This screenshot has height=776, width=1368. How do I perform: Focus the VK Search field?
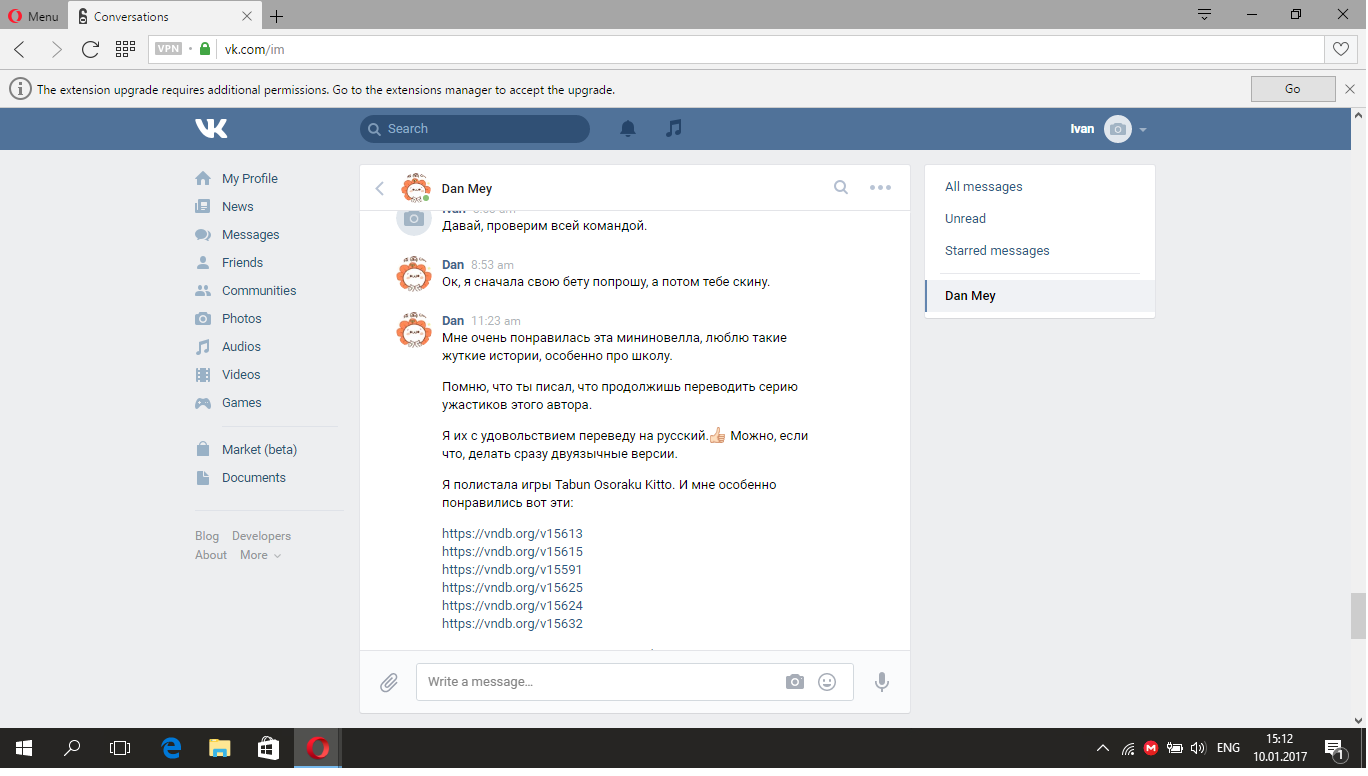[x=475, y=129]
